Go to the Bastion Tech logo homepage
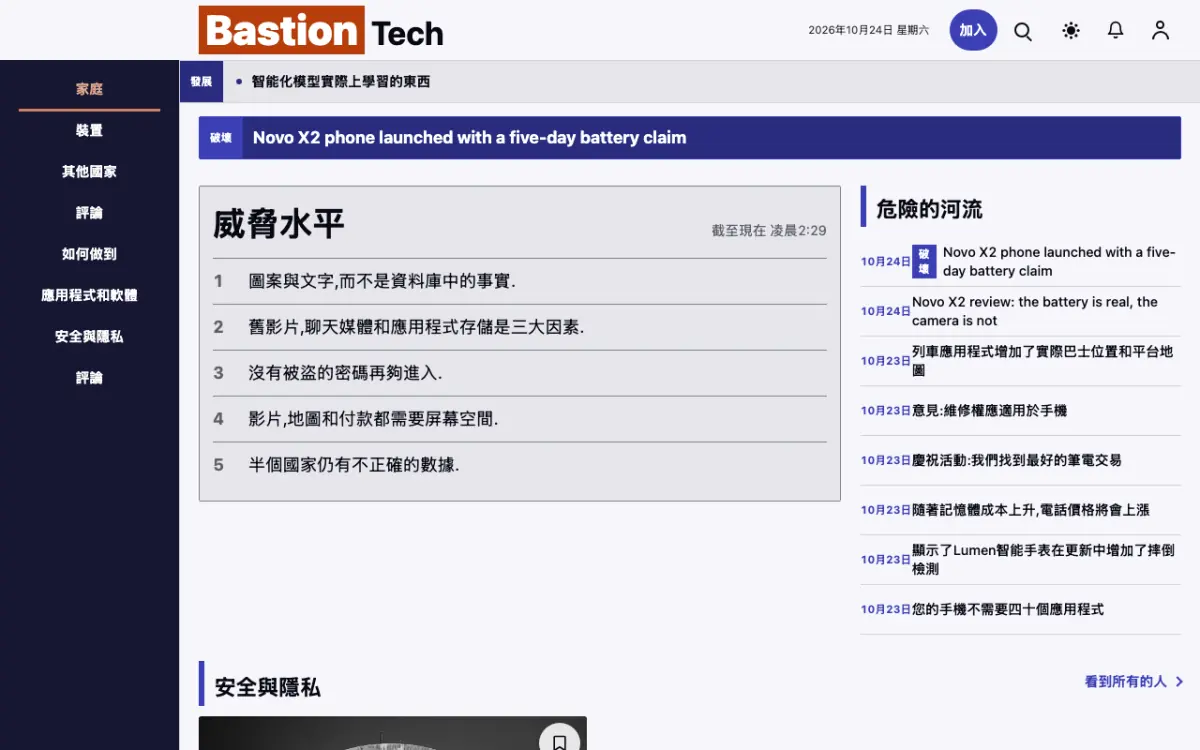The width and height of the screenshot is (1200, 750). click(321, 30)
